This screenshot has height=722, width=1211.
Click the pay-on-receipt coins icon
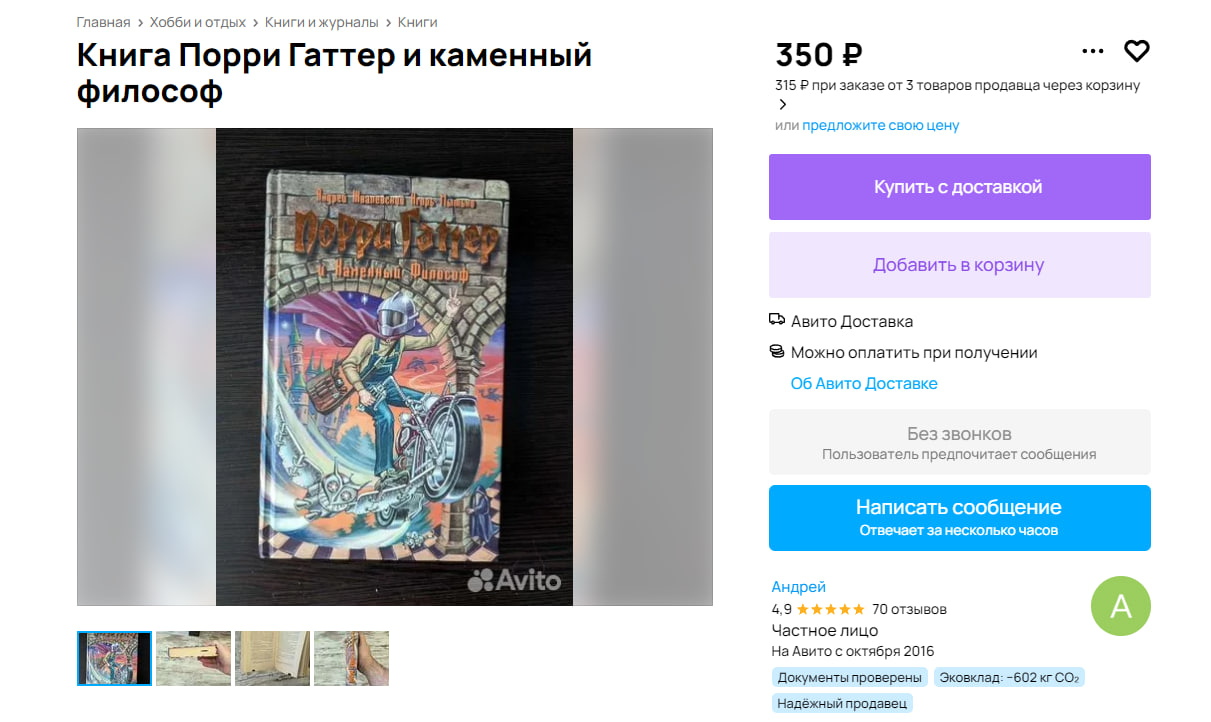pos(777,351)
